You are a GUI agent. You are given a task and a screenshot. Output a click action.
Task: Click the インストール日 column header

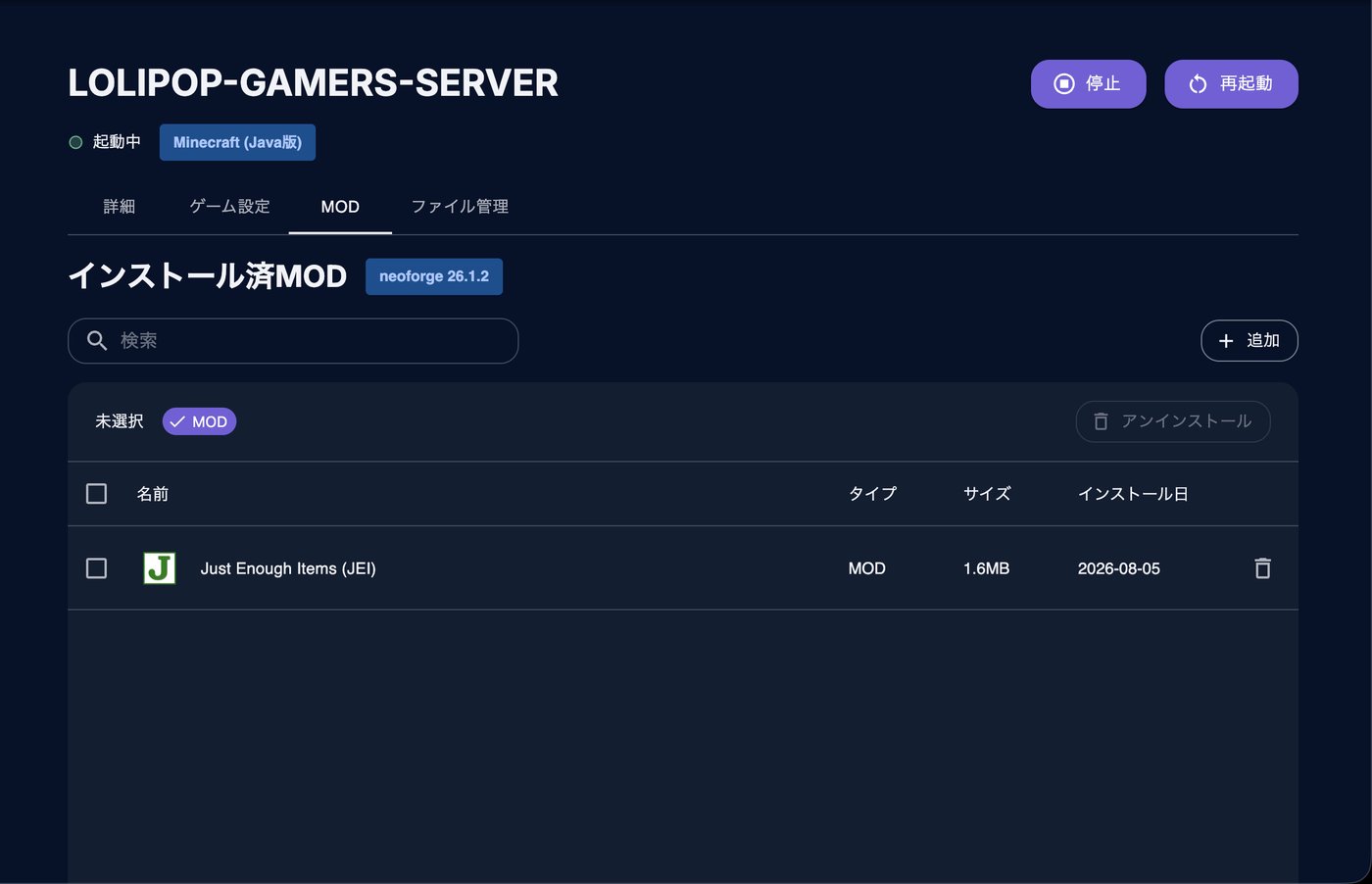1133,494
